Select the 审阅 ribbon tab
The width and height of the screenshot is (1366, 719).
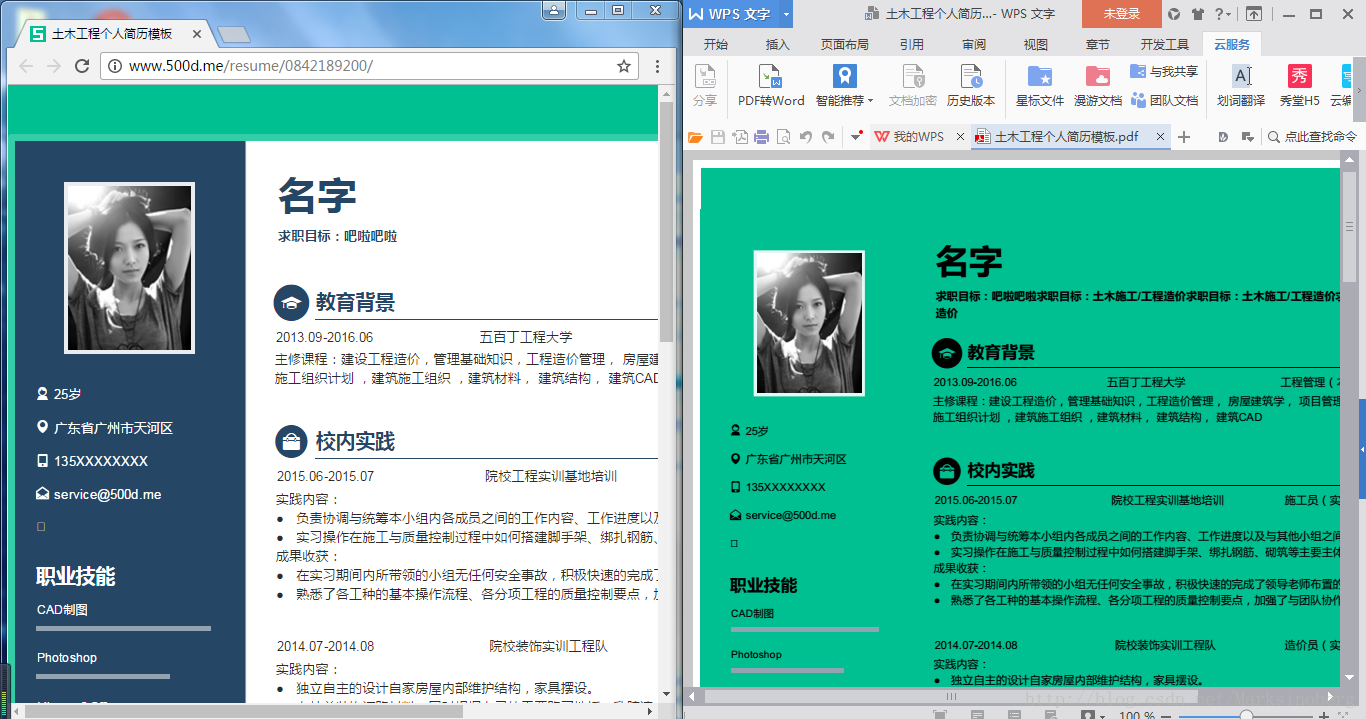(x=974, y=44)
